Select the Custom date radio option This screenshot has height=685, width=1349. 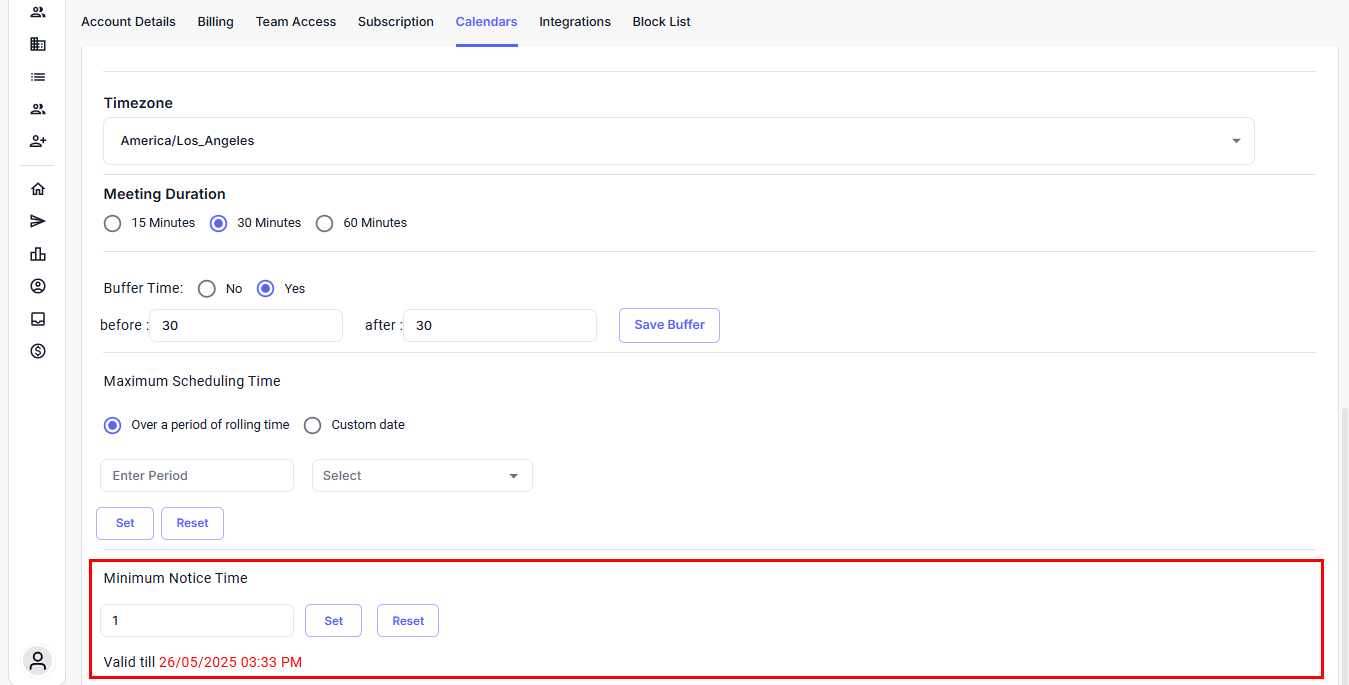[x=313, y=425]
